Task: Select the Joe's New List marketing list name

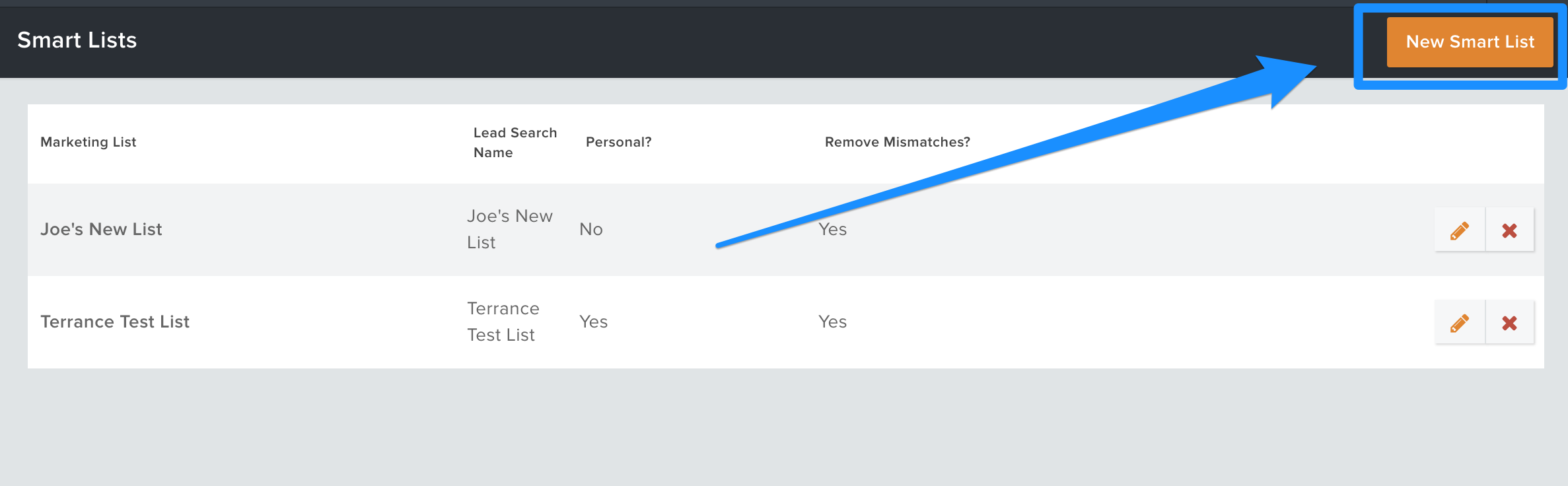Action: 101,229
